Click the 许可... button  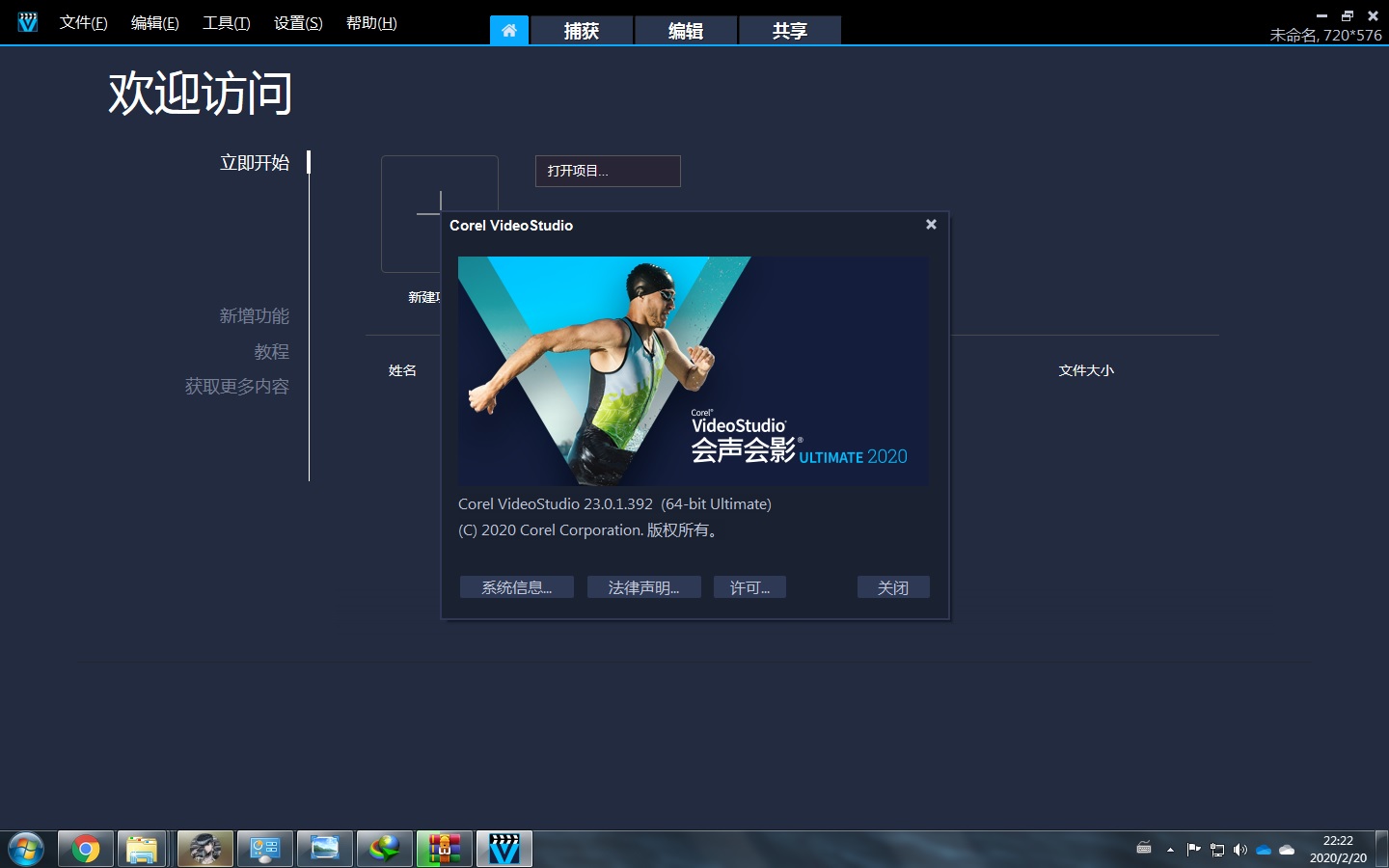749,587
